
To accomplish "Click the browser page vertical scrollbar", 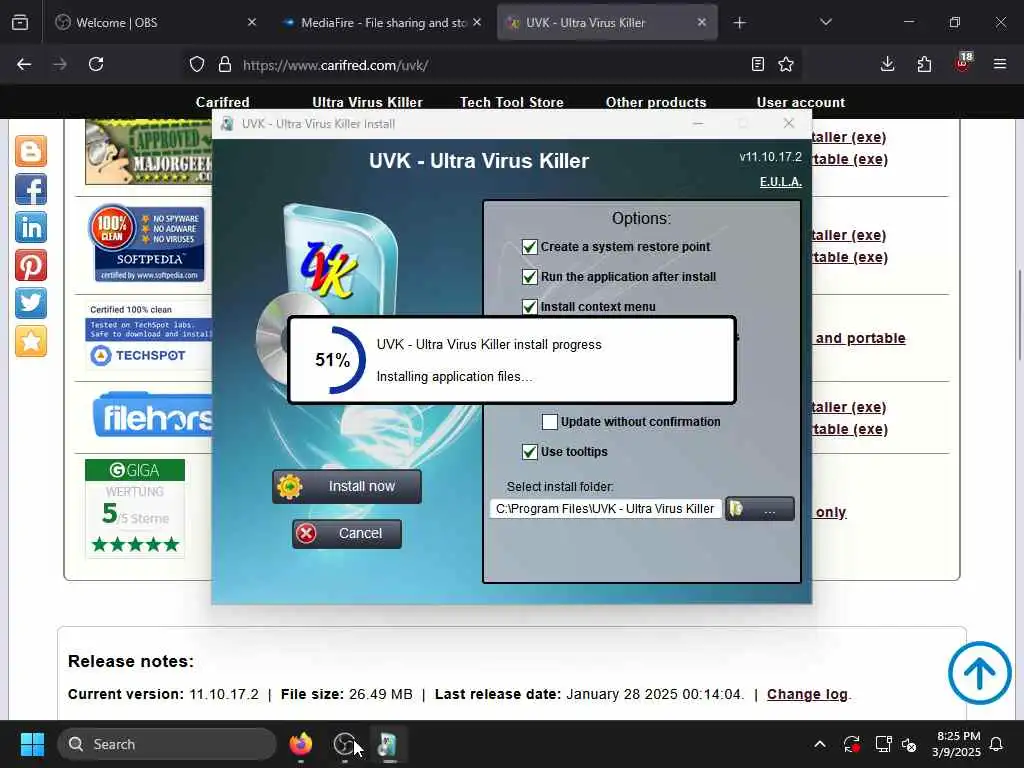I will (1018, 313).
